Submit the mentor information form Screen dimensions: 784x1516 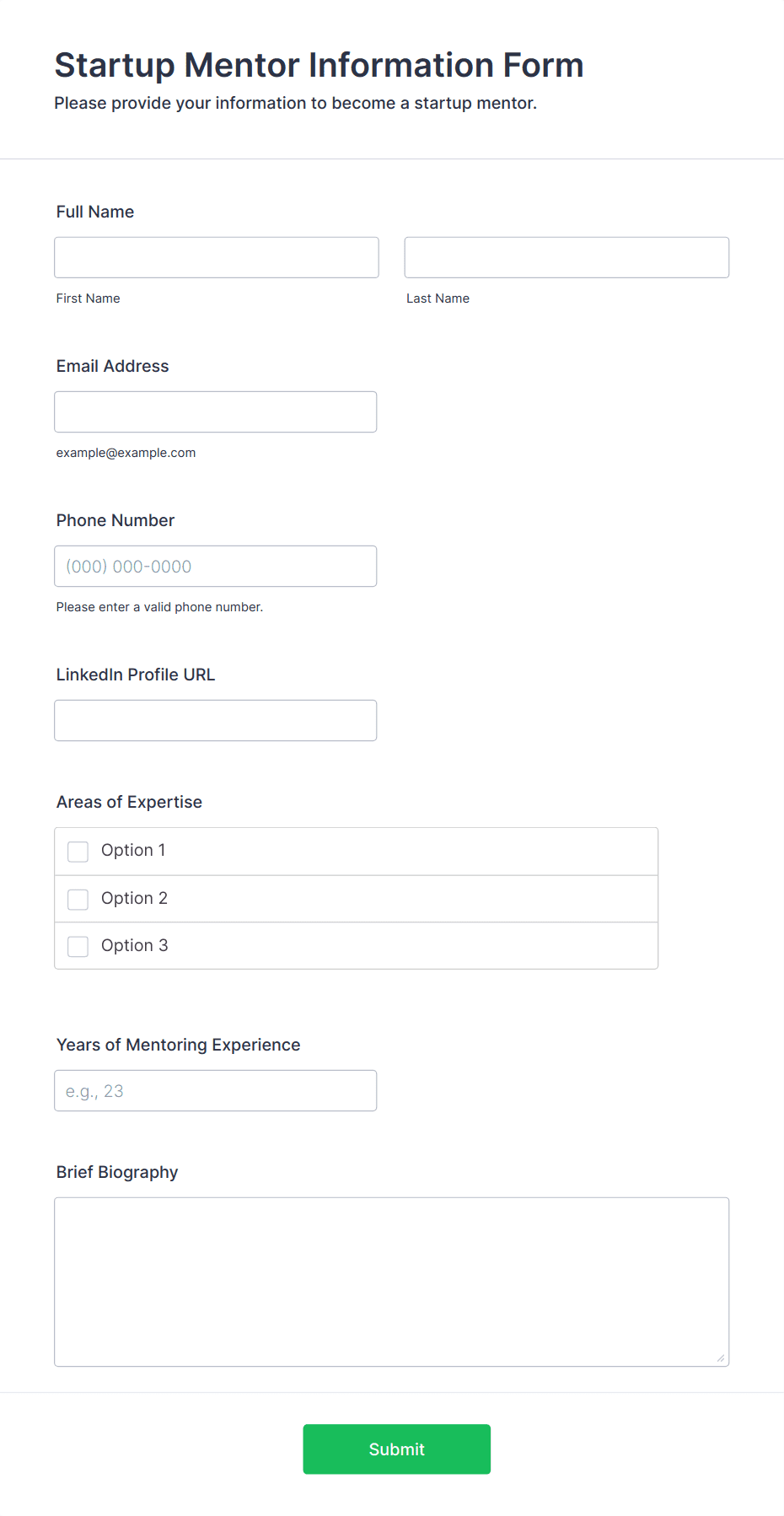coord(397,1449)
